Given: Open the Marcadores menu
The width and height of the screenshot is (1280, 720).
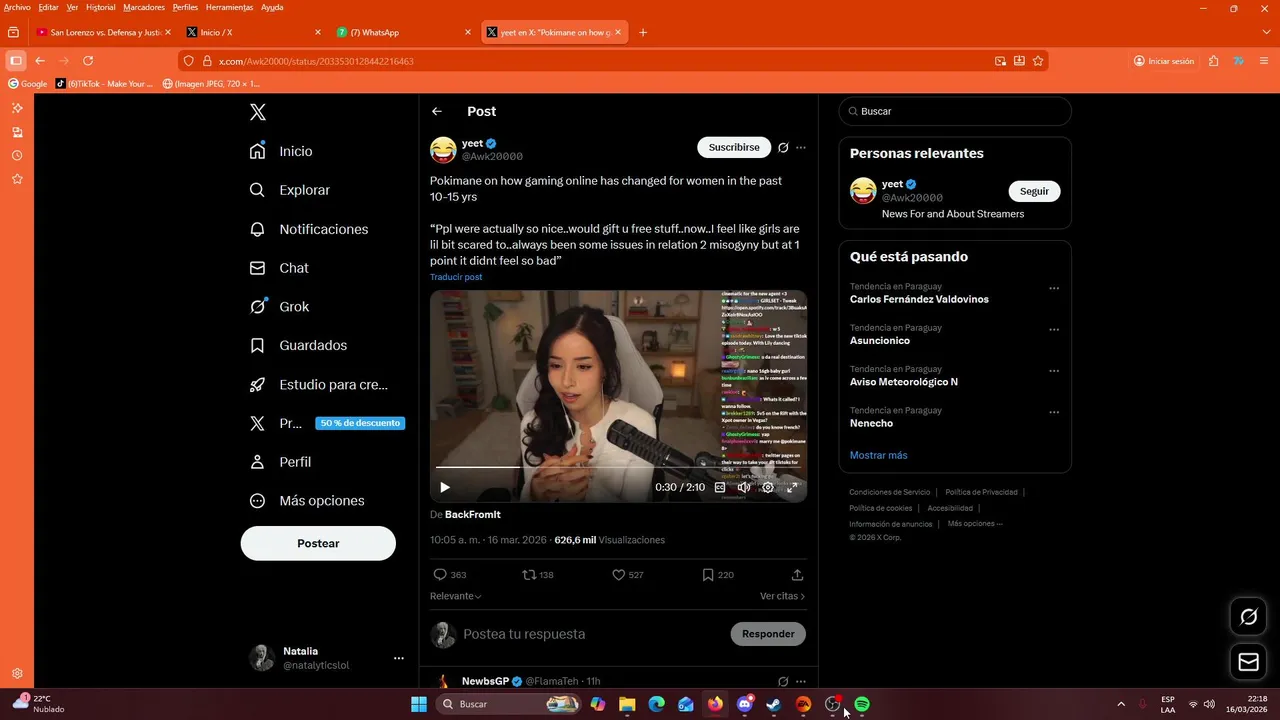Looking at the screenshot, I should tap(144, 7).
